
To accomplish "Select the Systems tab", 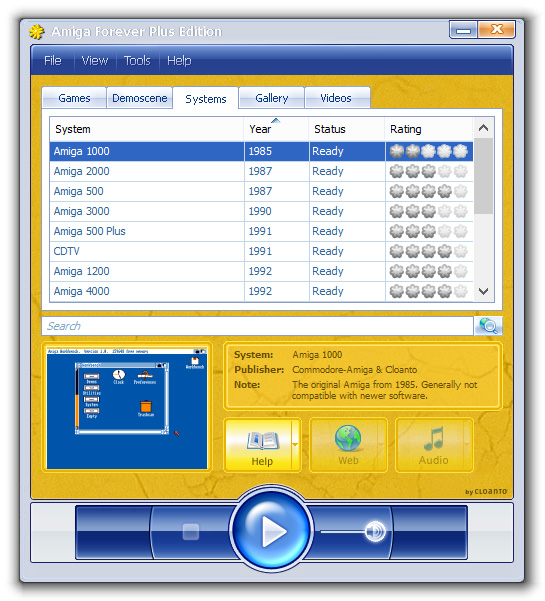I will pos(205,99).
